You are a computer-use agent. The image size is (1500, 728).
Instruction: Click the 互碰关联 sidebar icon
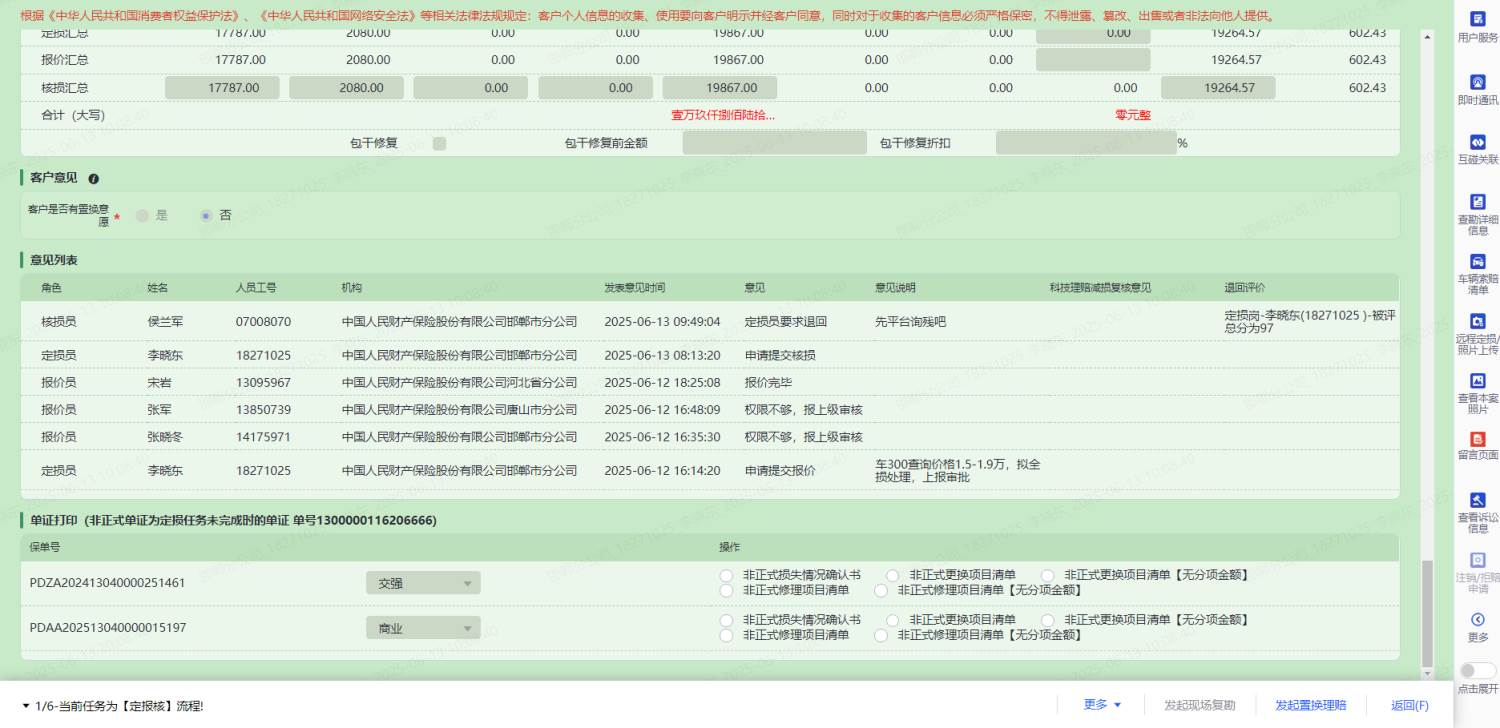click(1477, 142)
